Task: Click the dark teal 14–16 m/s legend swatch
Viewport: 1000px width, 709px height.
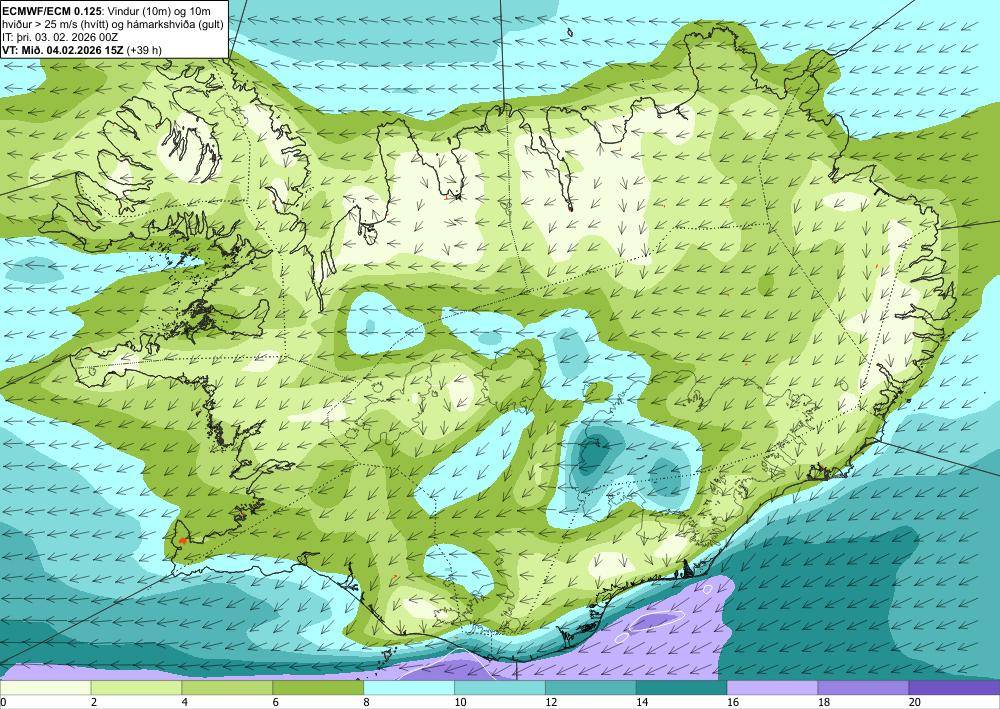Action: [681, 688]
